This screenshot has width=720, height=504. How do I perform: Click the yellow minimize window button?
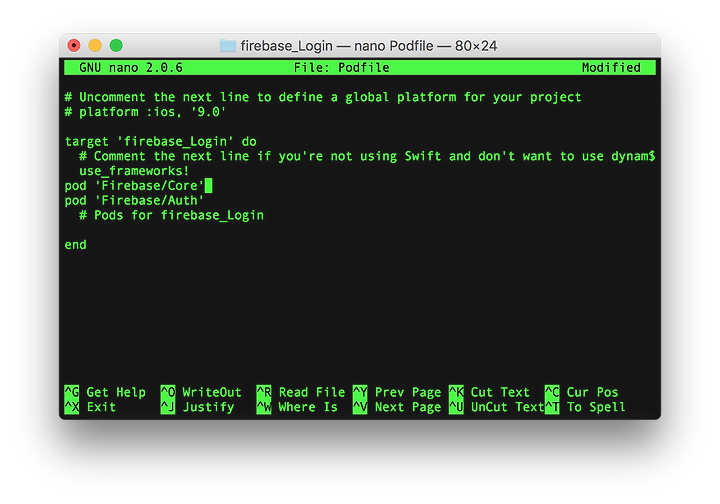[95, 45]
